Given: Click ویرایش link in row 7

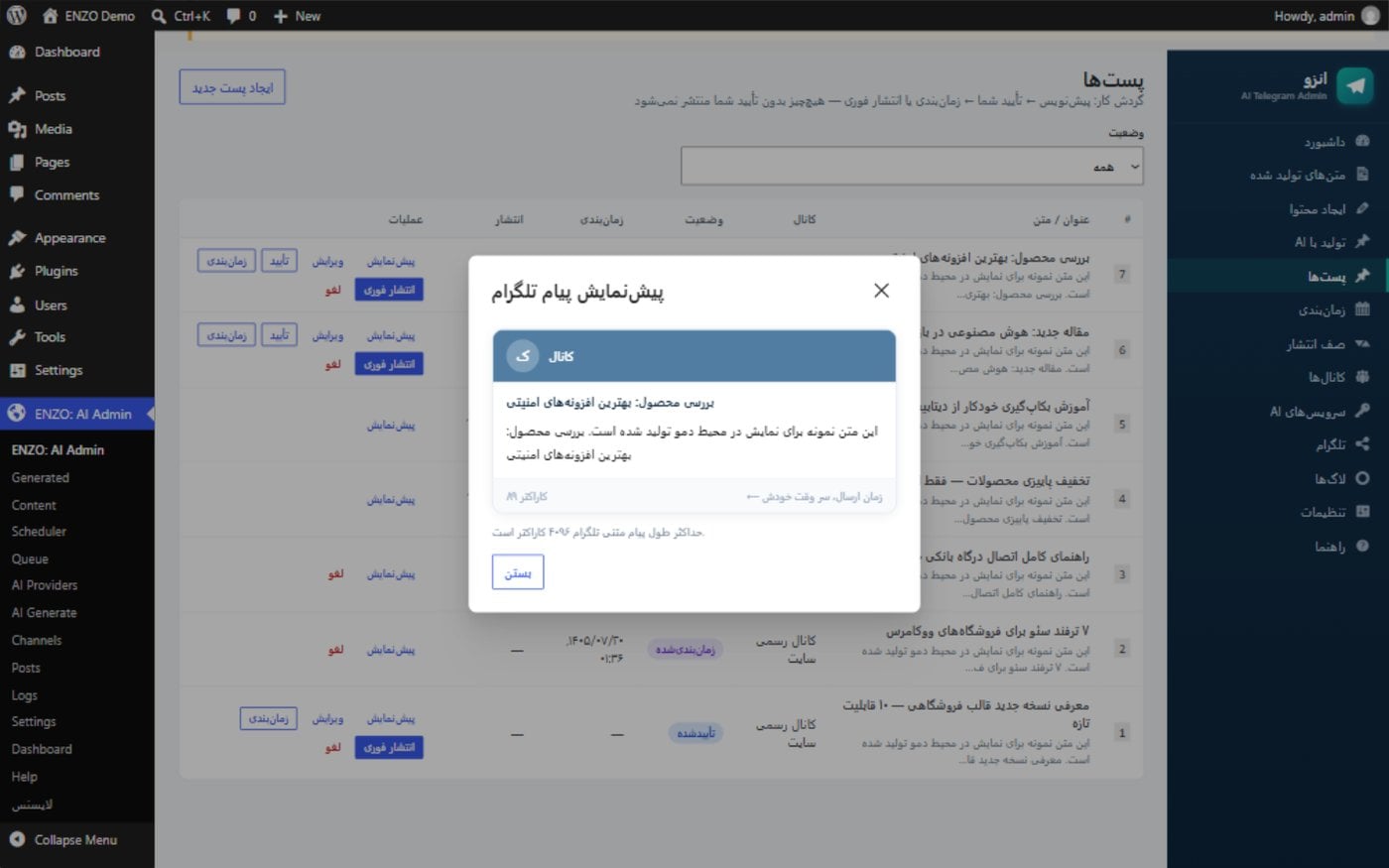Looking at the screenshot, I should 327,262.
